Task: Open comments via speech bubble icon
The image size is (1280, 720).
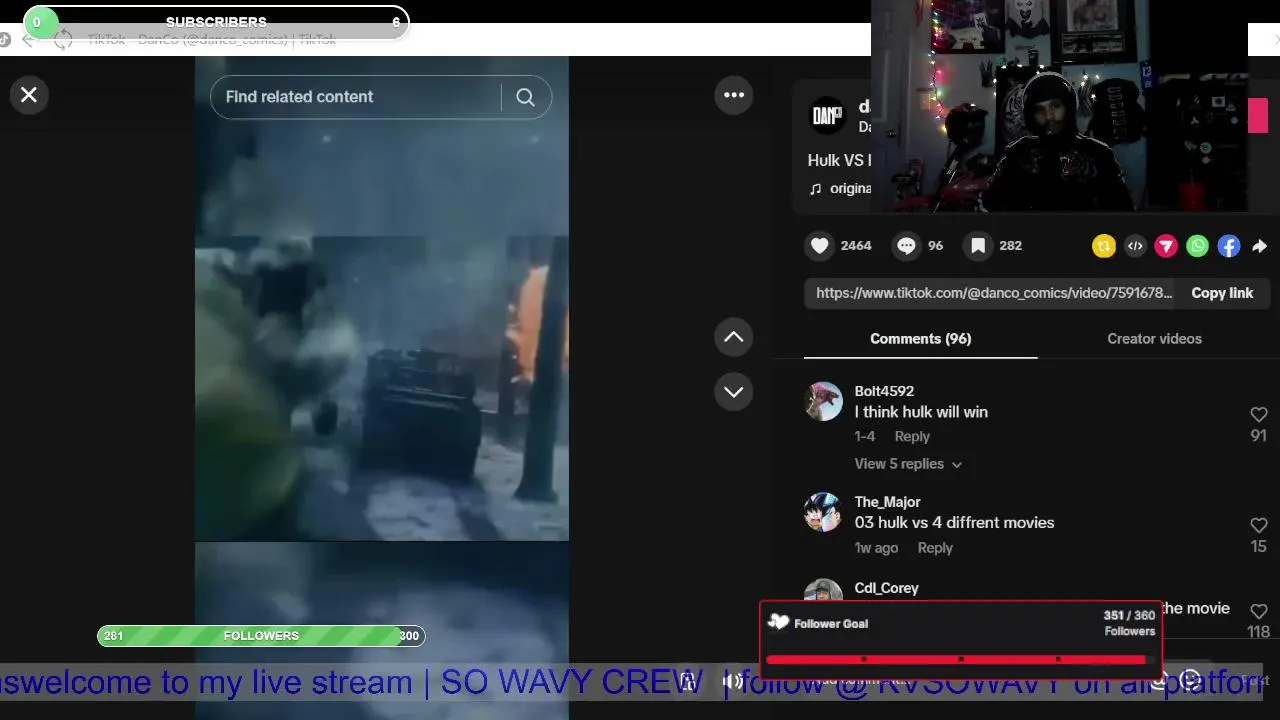Action: pos(906,246)
